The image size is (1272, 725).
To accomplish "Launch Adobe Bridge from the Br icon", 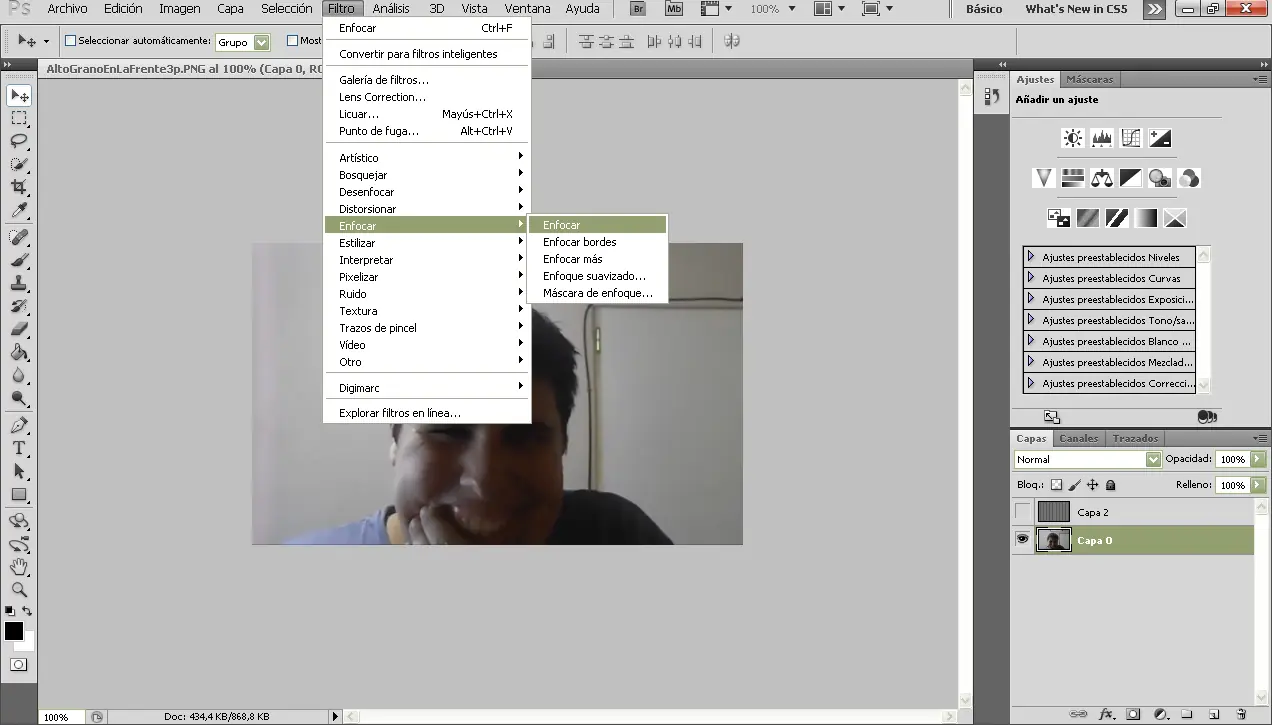I will pos(638,9).
